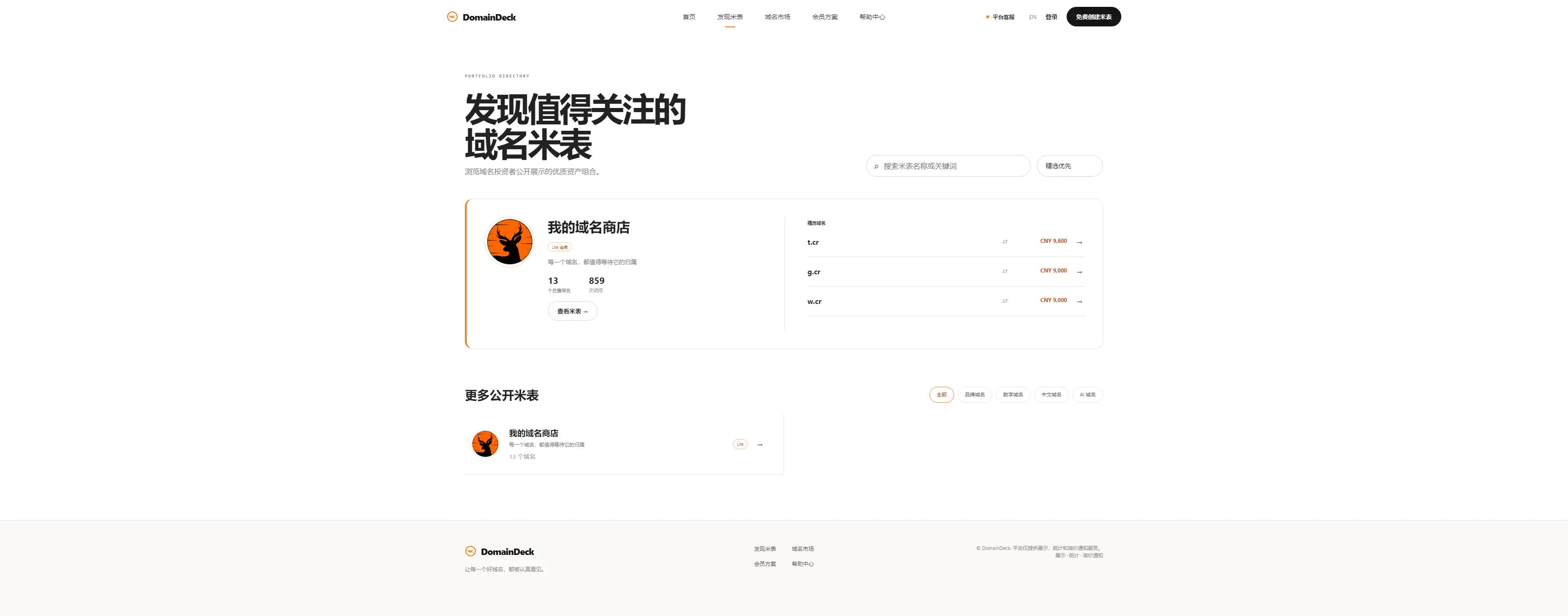
Task: Click the 我的域名商店 title in list card
Action: (x=533, y=433)
